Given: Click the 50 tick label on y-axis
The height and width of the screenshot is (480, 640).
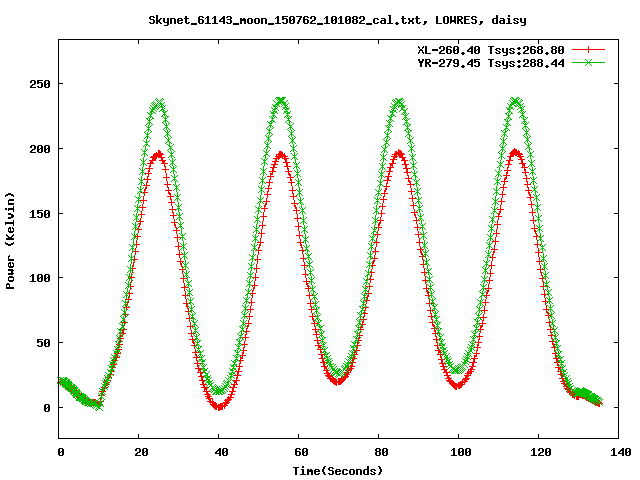Looking at the screenshot, I should pos(44,343).
